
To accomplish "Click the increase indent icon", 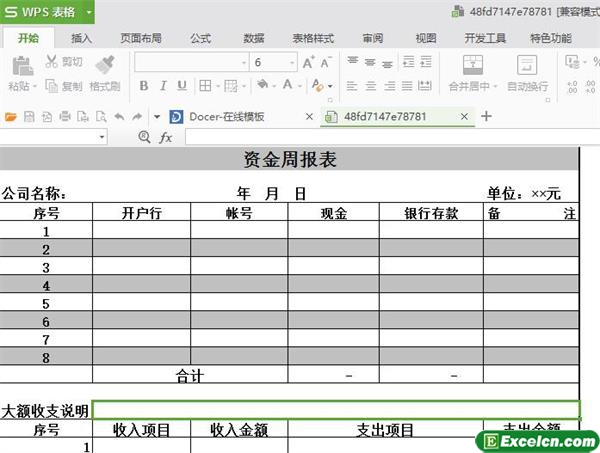I will tap(426, 62).
